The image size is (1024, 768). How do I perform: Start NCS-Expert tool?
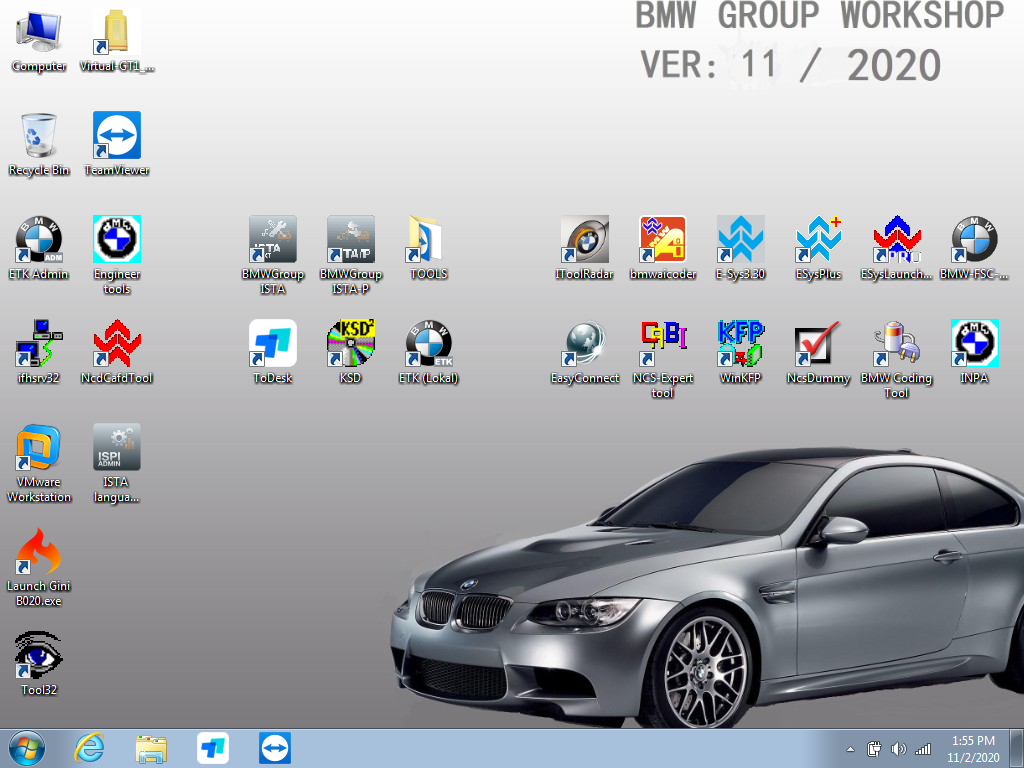(x=663, y=353)
